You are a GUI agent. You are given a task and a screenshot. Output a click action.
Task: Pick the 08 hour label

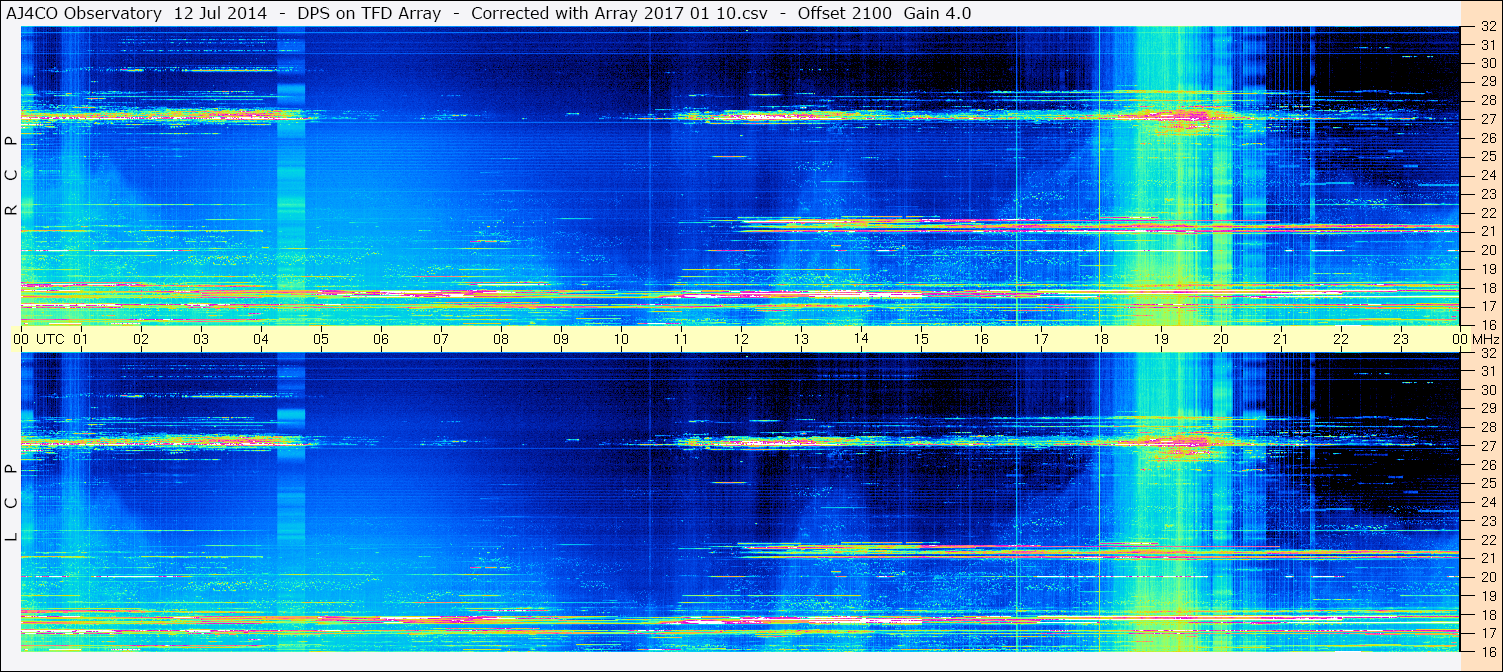[501, 339]
